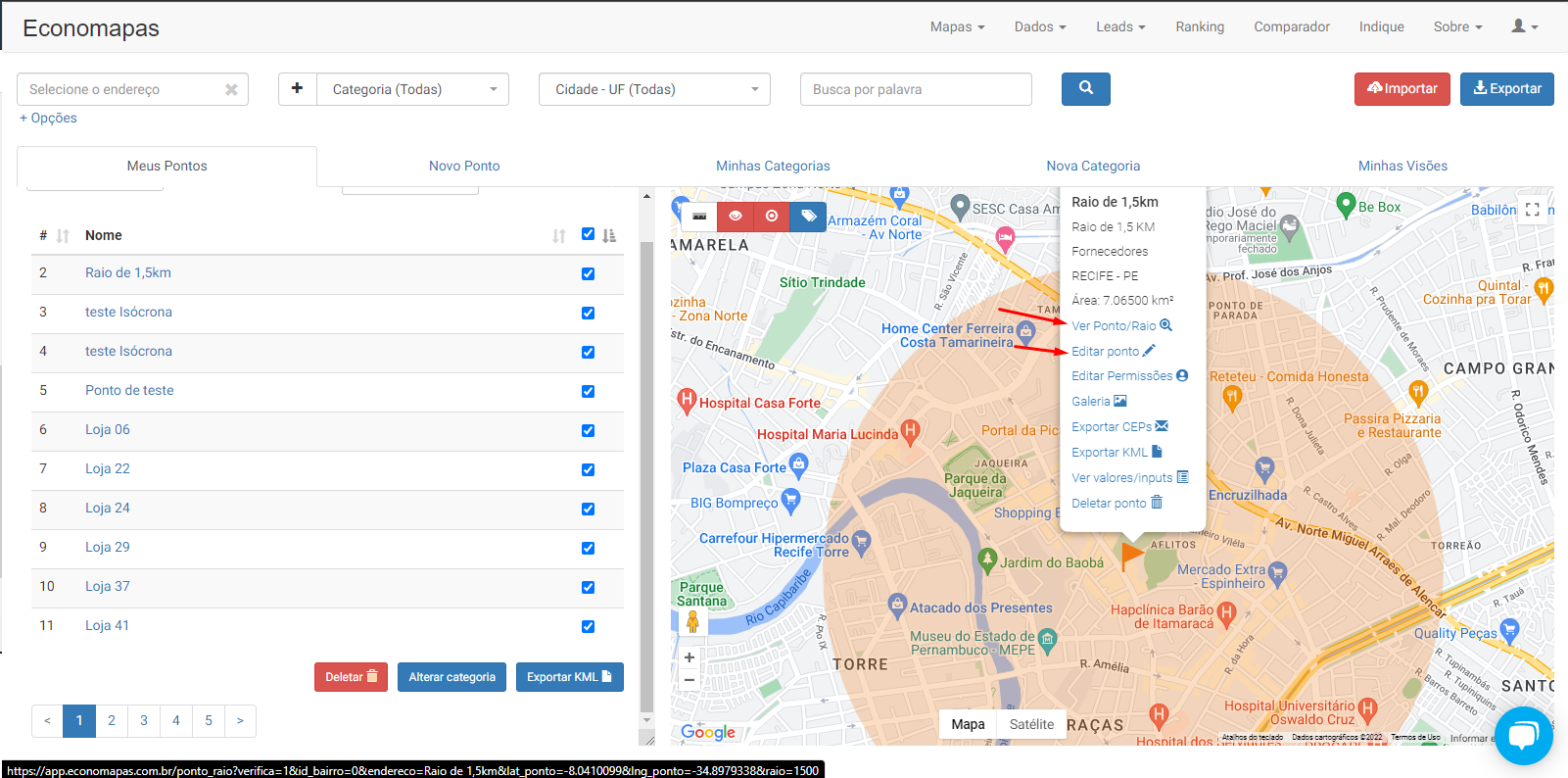Toggle the select-all checkbox in table header

point(588,234)
